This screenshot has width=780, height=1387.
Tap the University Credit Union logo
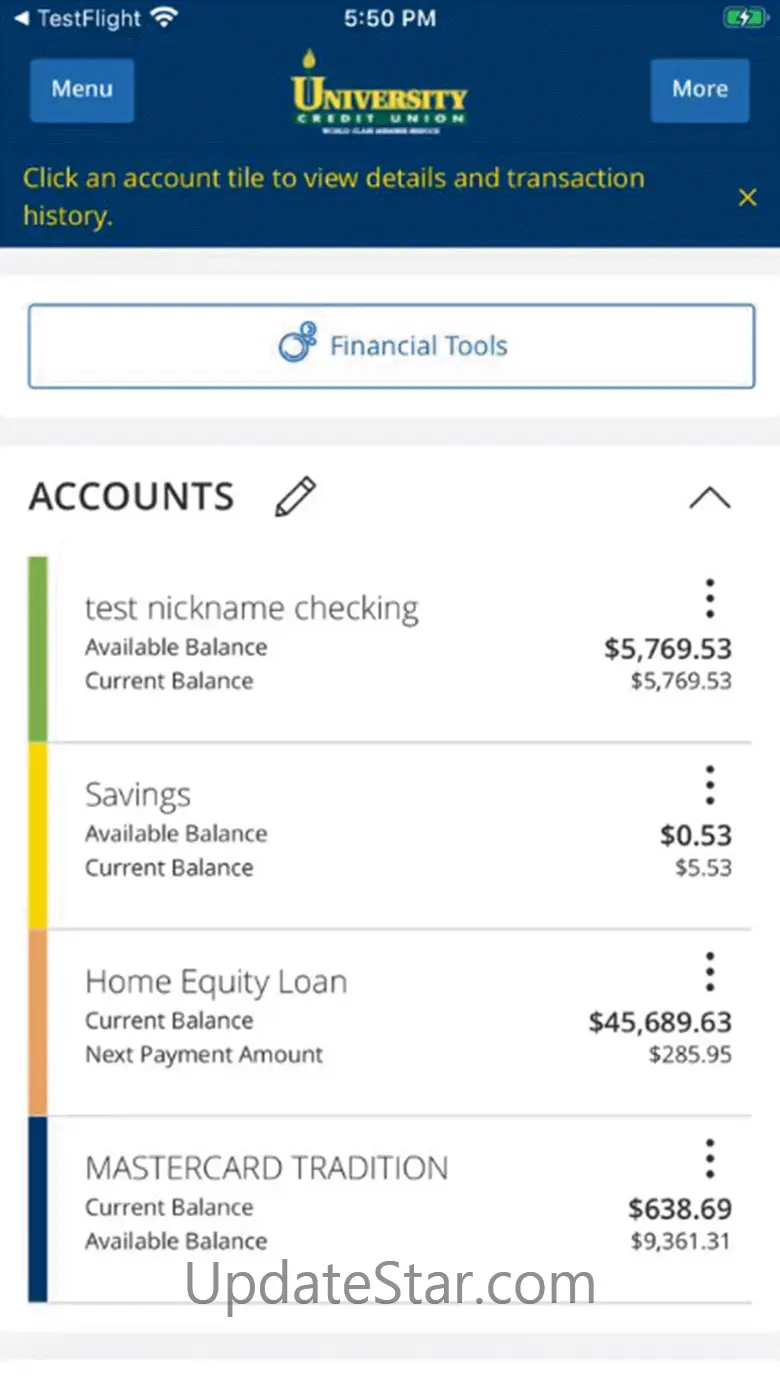(379, 92)
